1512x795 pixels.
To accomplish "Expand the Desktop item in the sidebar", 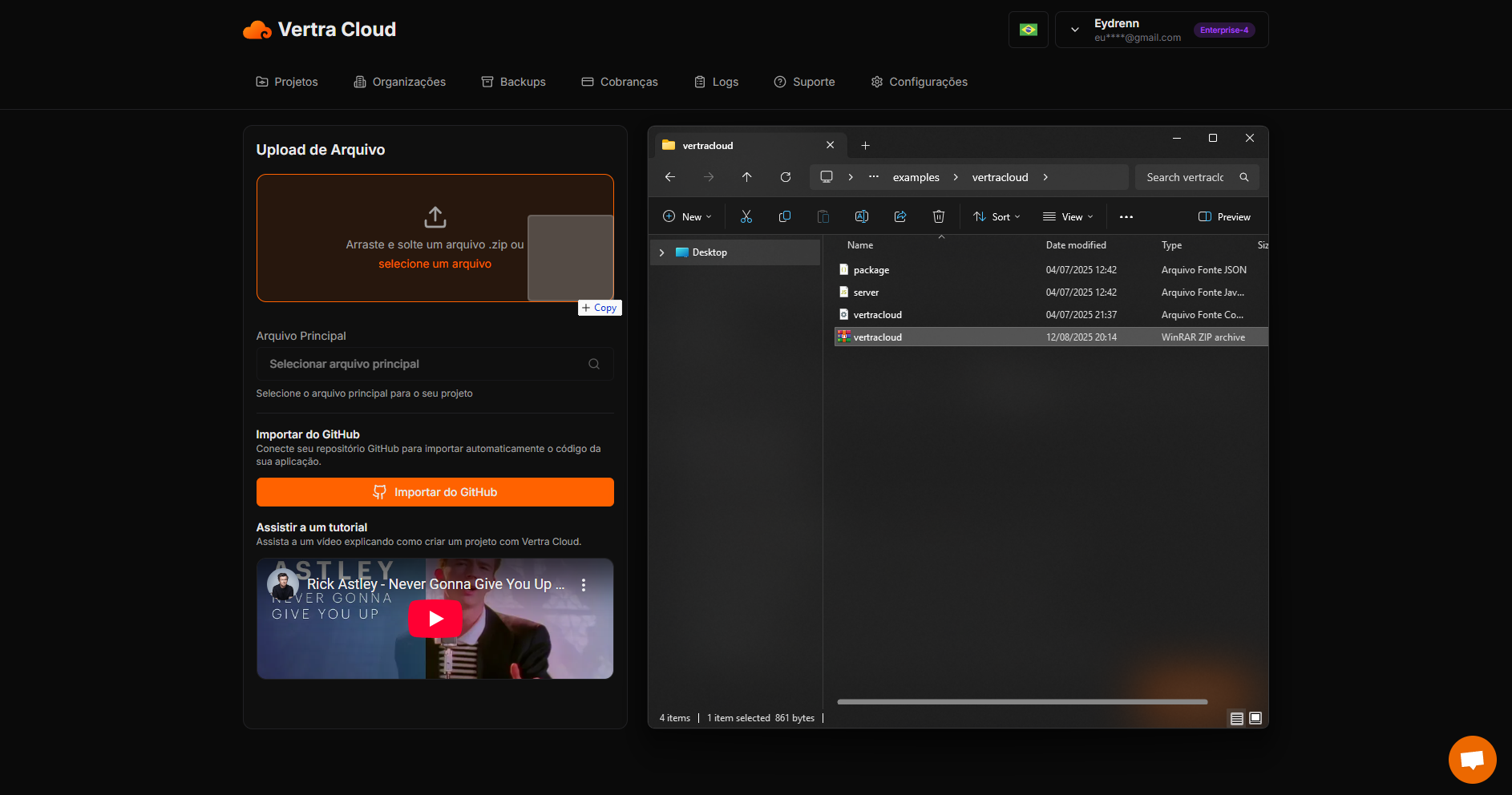I will click(662, 252).
